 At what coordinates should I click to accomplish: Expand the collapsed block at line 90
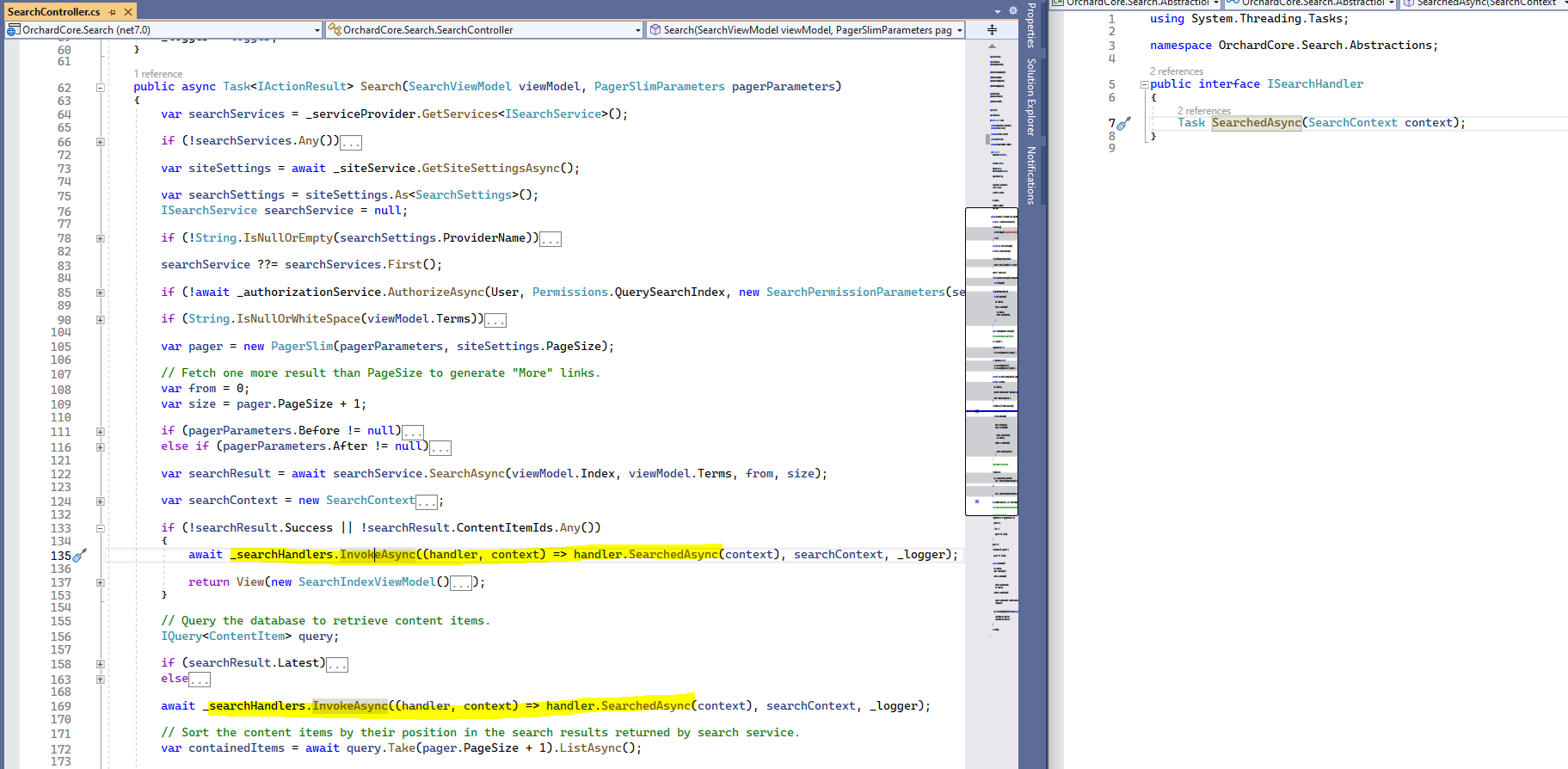[x=101, y=319]
